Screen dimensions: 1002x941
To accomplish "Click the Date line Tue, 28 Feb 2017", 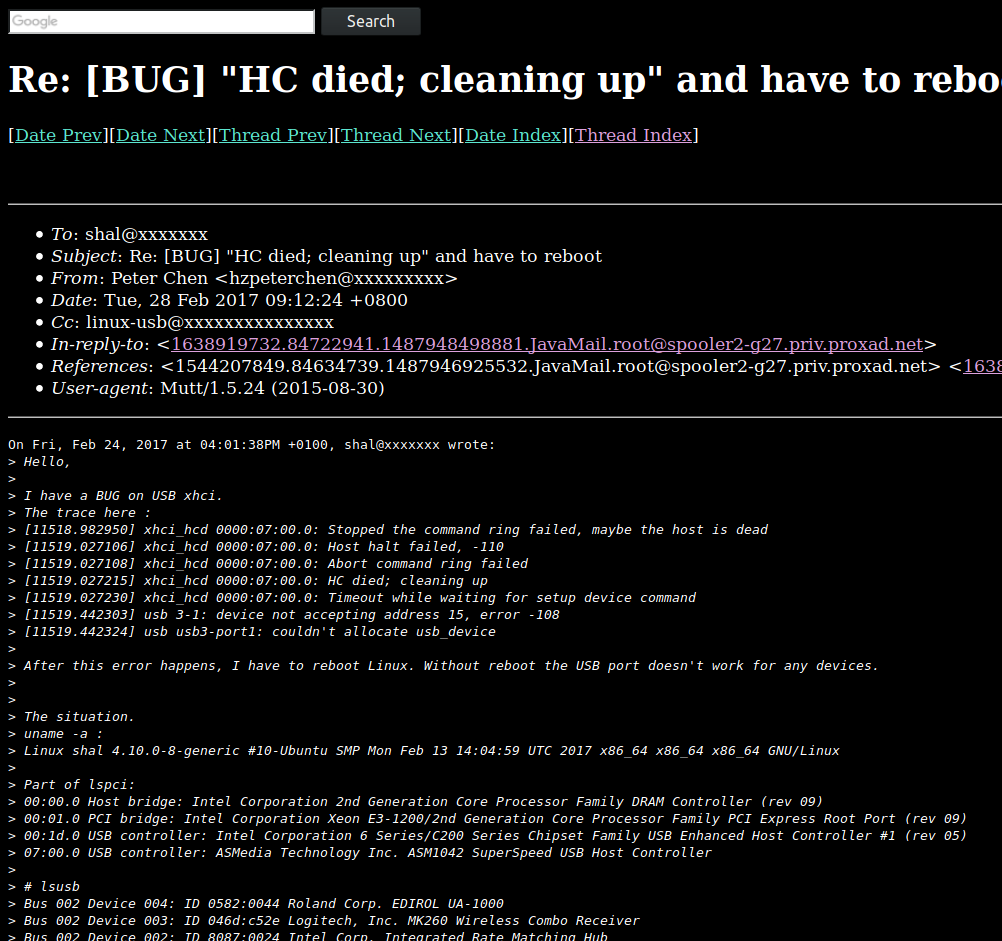I will click(x=229, y=300).
